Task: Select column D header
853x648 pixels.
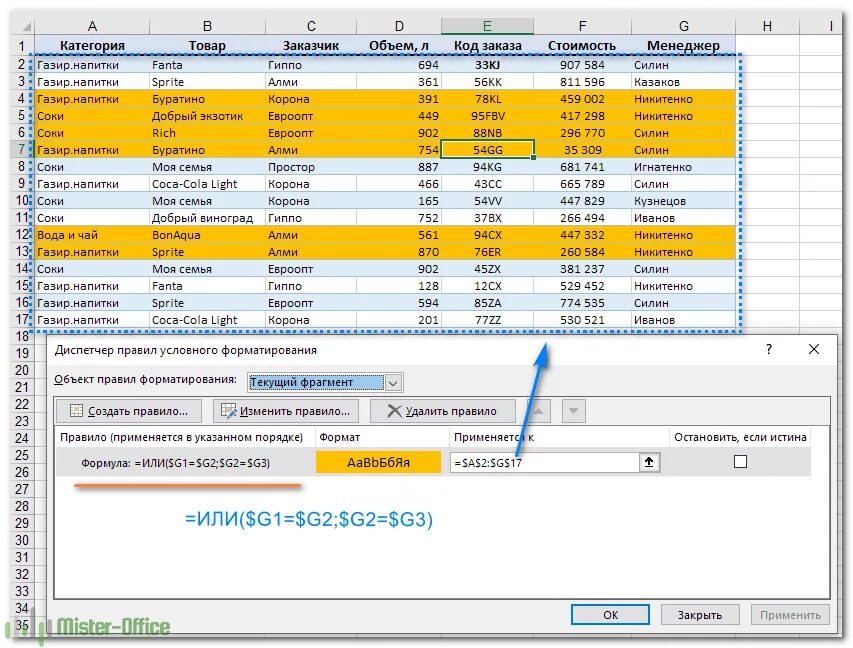Action: [x=399, y=26]
